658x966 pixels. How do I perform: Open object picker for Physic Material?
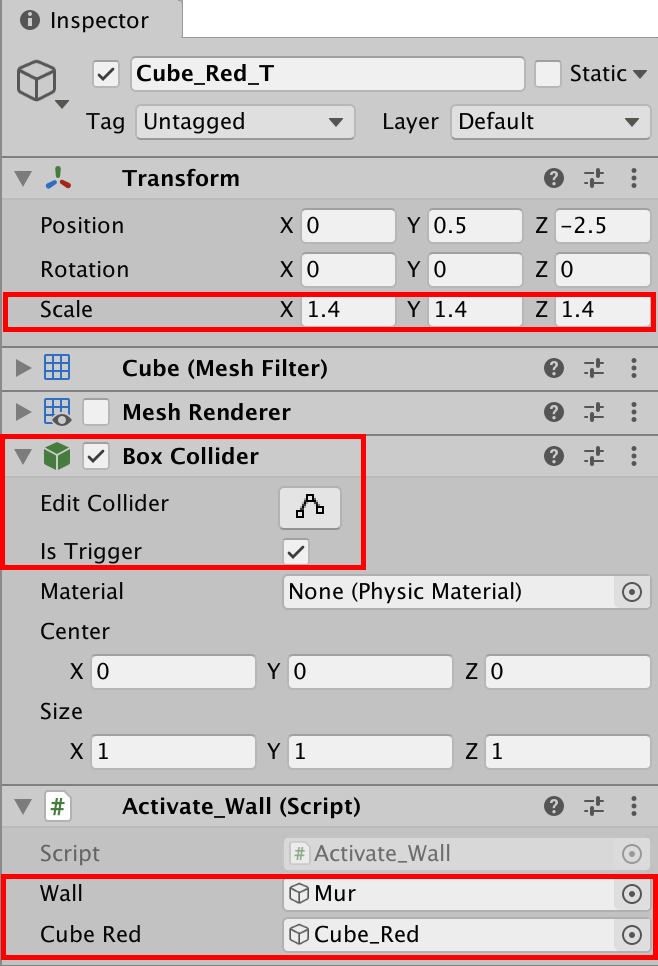click(x=631, y=592)
